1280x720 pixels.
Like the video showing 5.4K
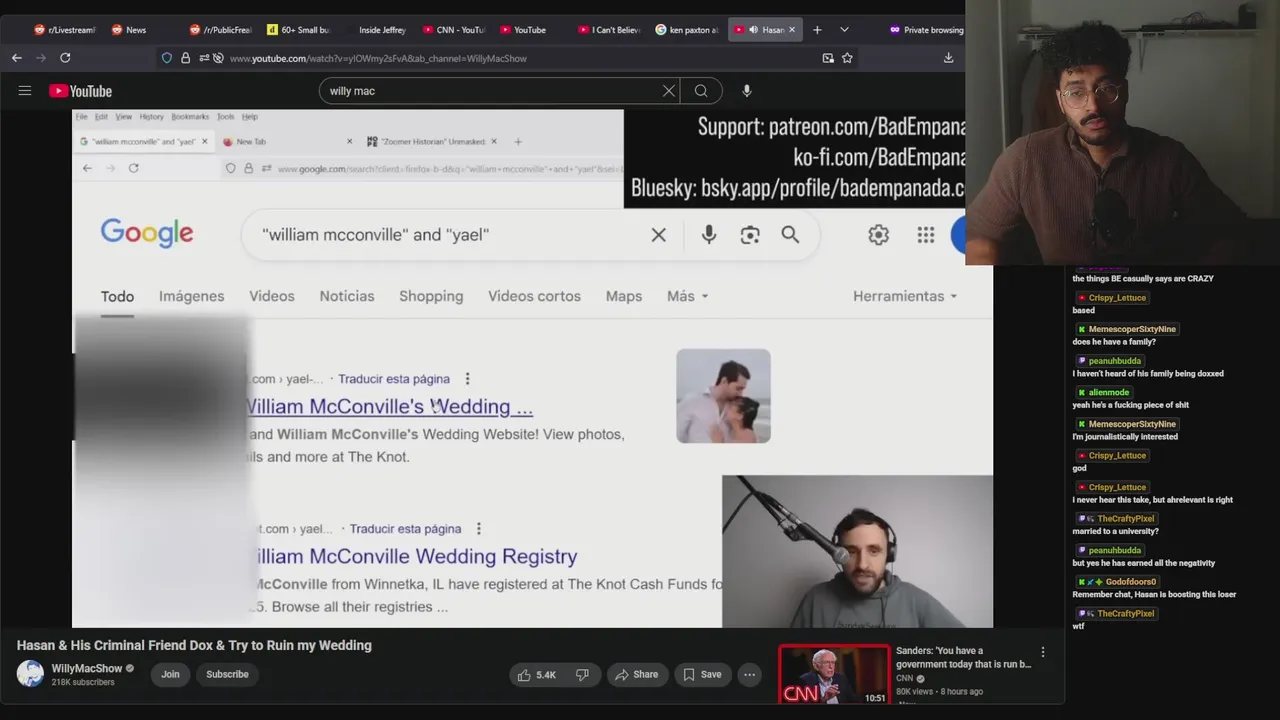point(536,675)
